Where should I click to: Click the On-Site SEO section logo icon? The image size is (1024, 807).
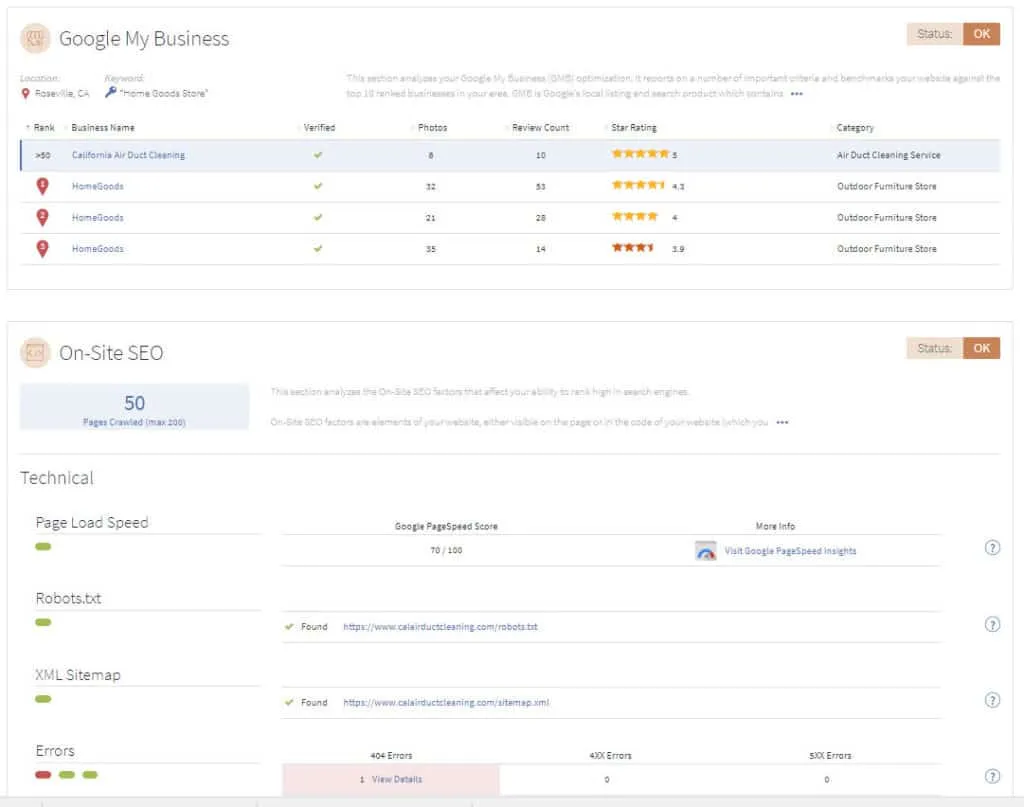[36, 353]
